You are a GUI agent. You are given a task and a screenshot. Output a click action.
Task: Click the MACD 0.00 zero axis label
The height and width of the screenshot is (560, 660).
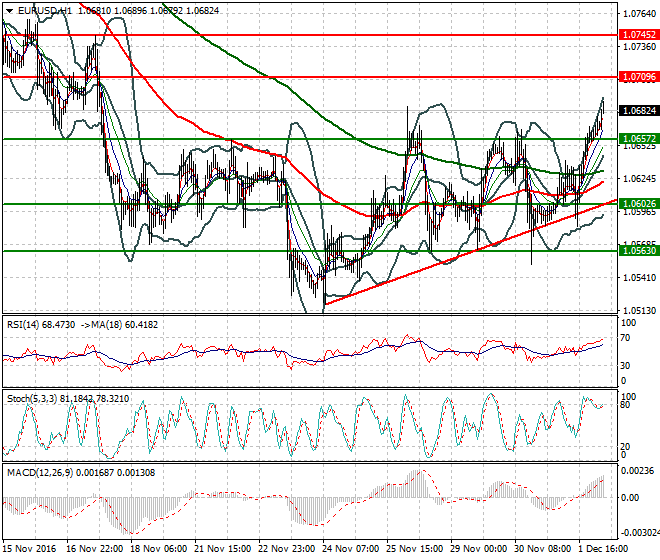coord(630,498)
